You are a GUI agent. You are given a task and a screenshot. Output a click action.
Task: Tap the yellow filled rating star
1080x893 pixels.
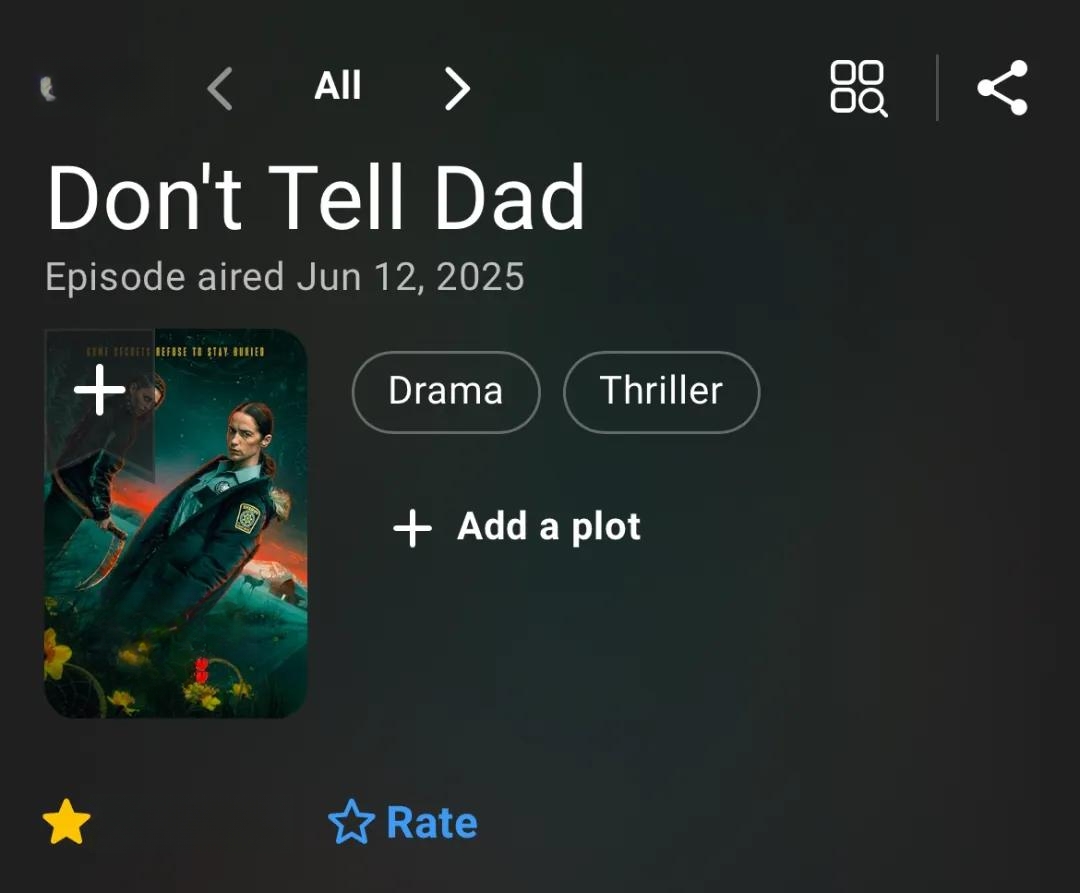tap(66, 821)
